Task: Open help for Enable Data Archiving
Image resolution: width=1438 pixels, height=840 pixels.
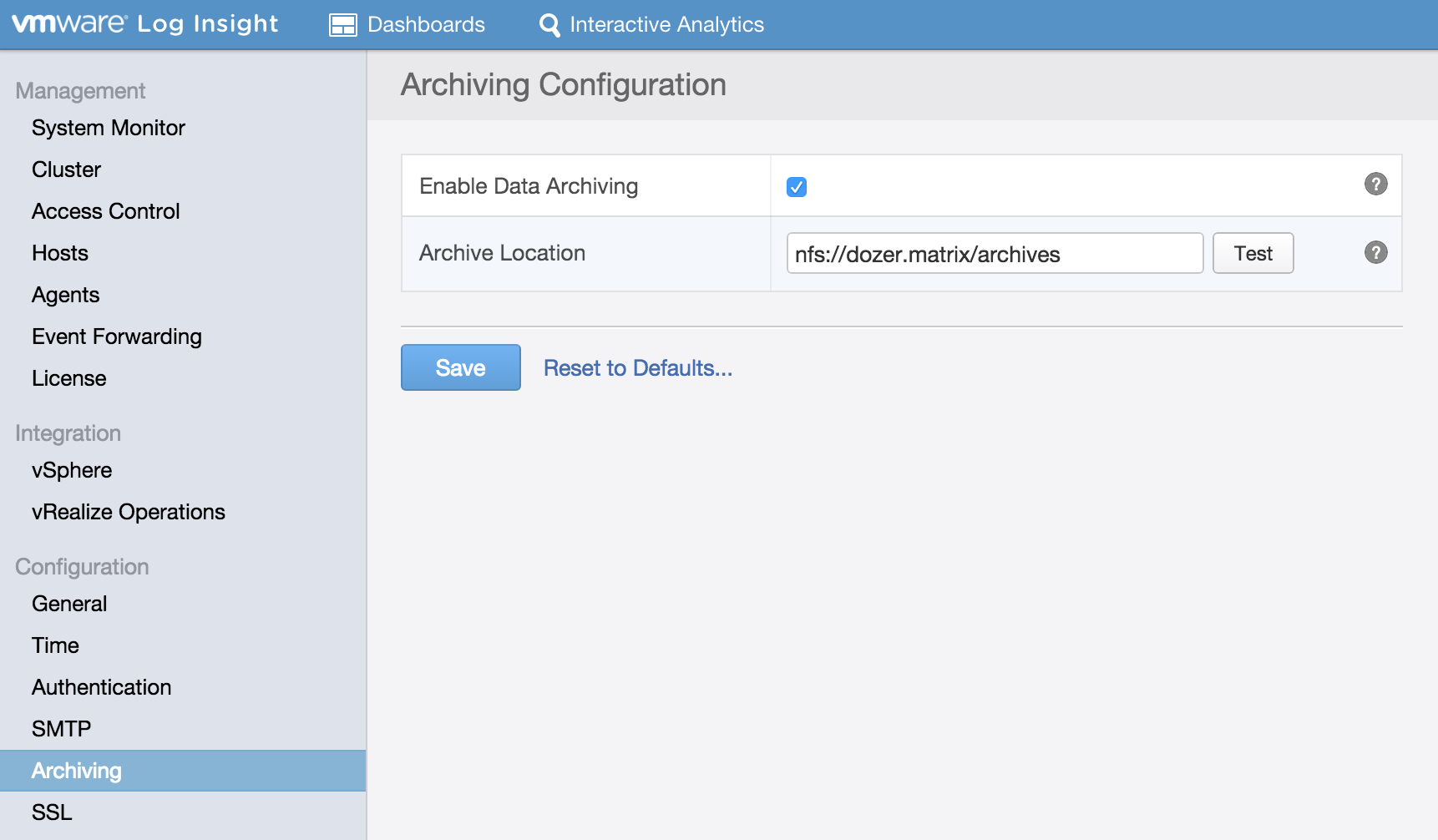Action: pyautogui.click(x=1375, y=185)
